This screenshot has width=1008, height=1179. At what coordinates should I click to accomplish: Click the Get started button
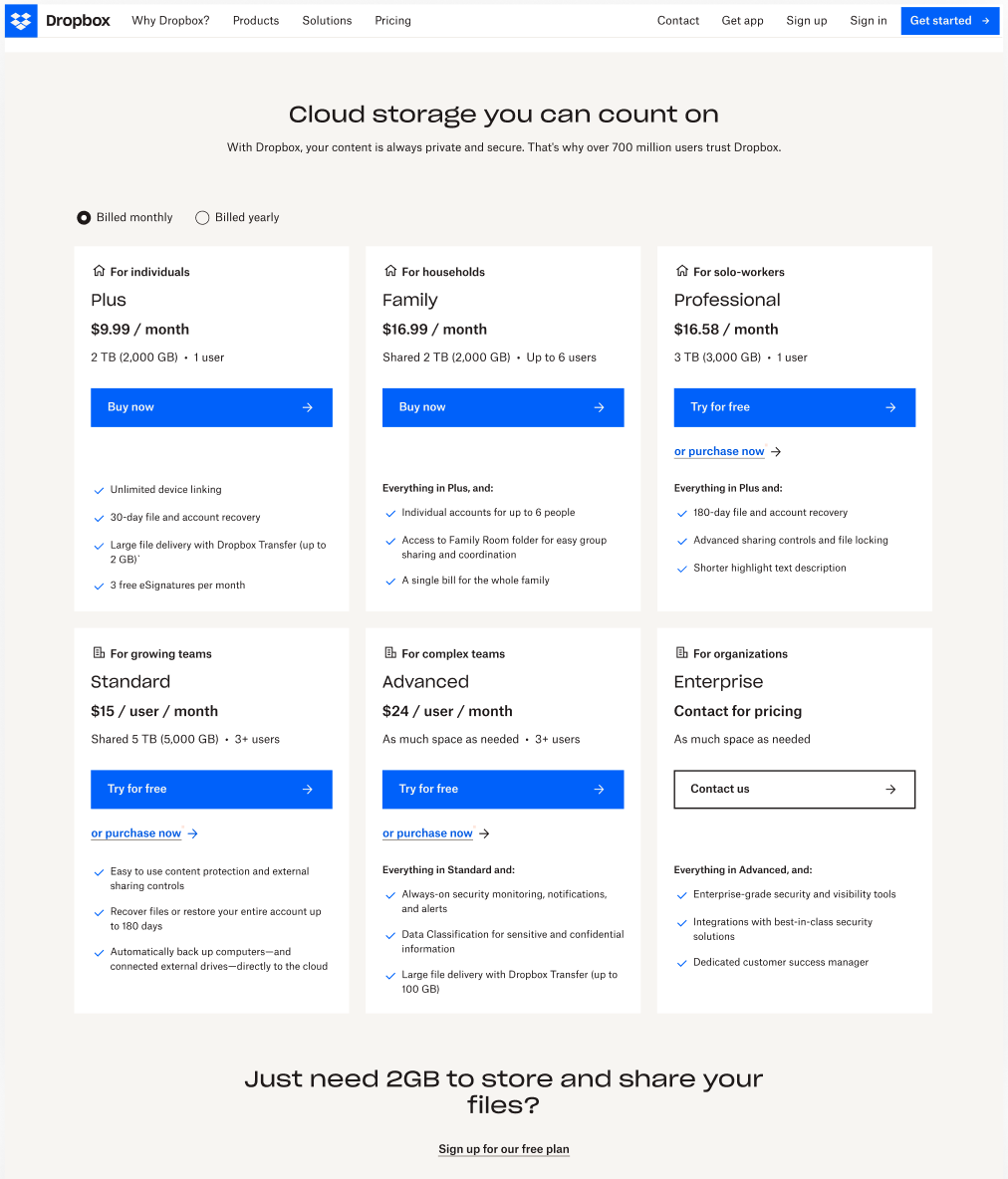(x=950, y=21)
